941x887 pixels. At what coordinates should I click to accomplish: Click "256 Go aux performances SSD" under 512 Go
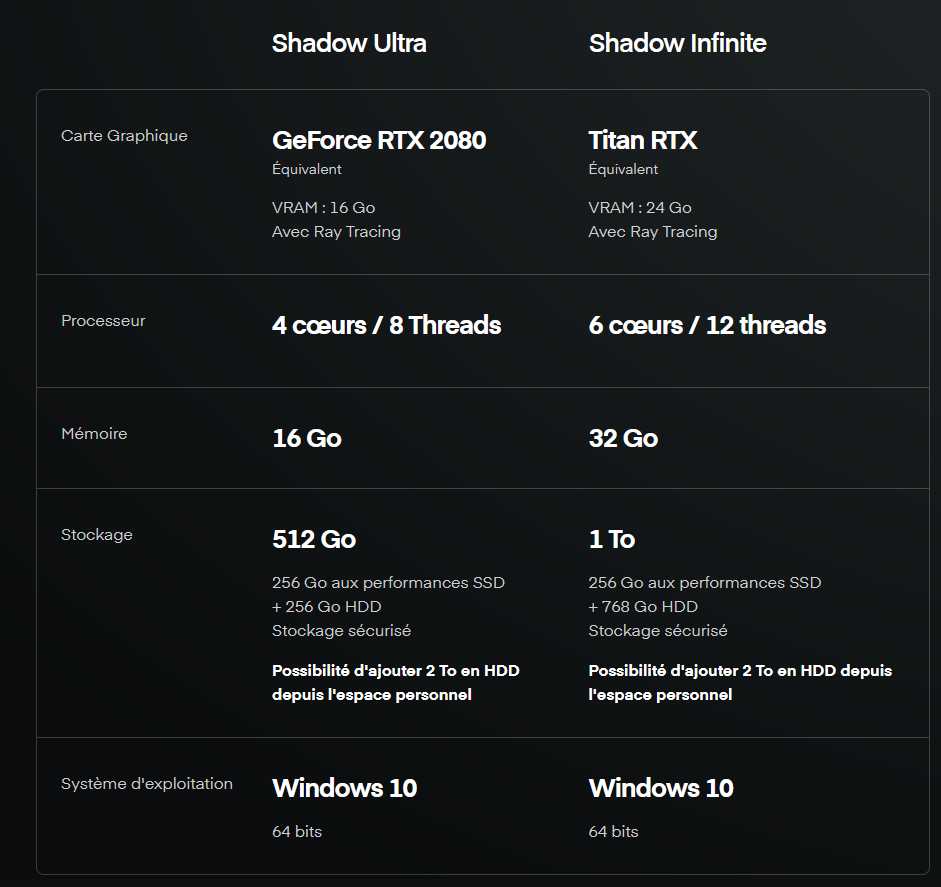[388, 583]
